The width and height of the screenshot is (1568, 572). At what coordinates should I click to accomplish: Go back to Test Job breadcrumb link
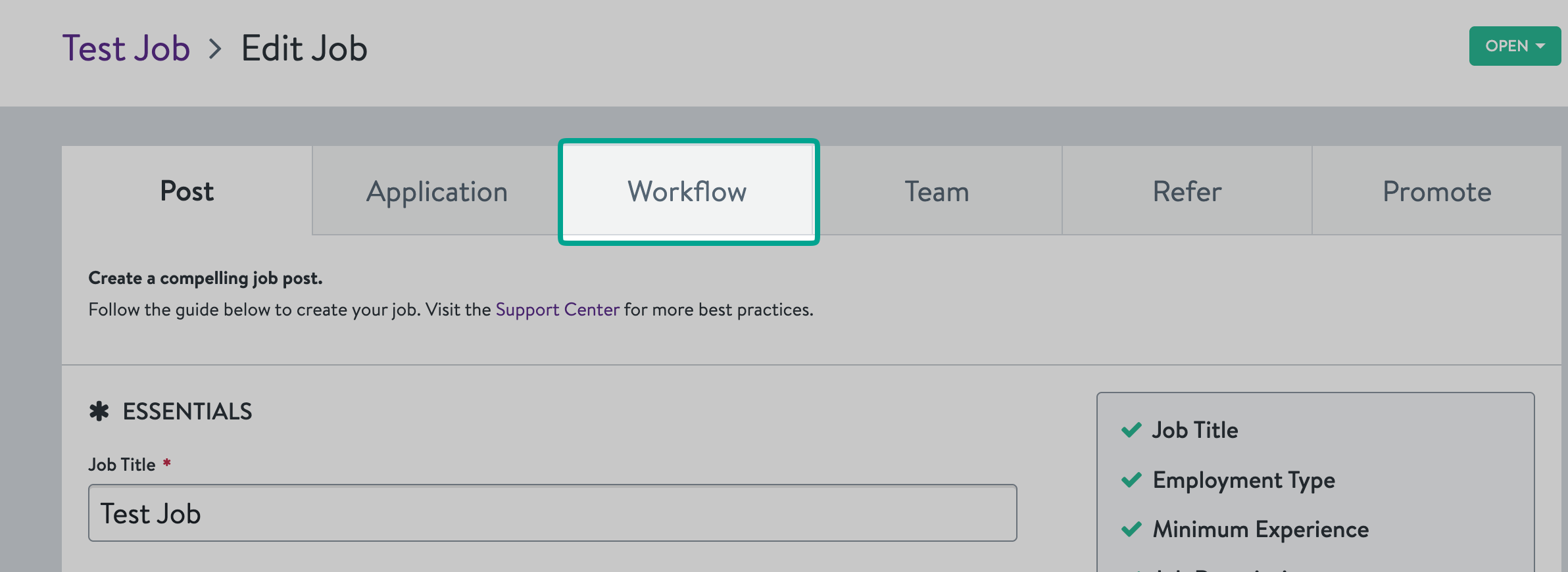[x=126, y=49]
